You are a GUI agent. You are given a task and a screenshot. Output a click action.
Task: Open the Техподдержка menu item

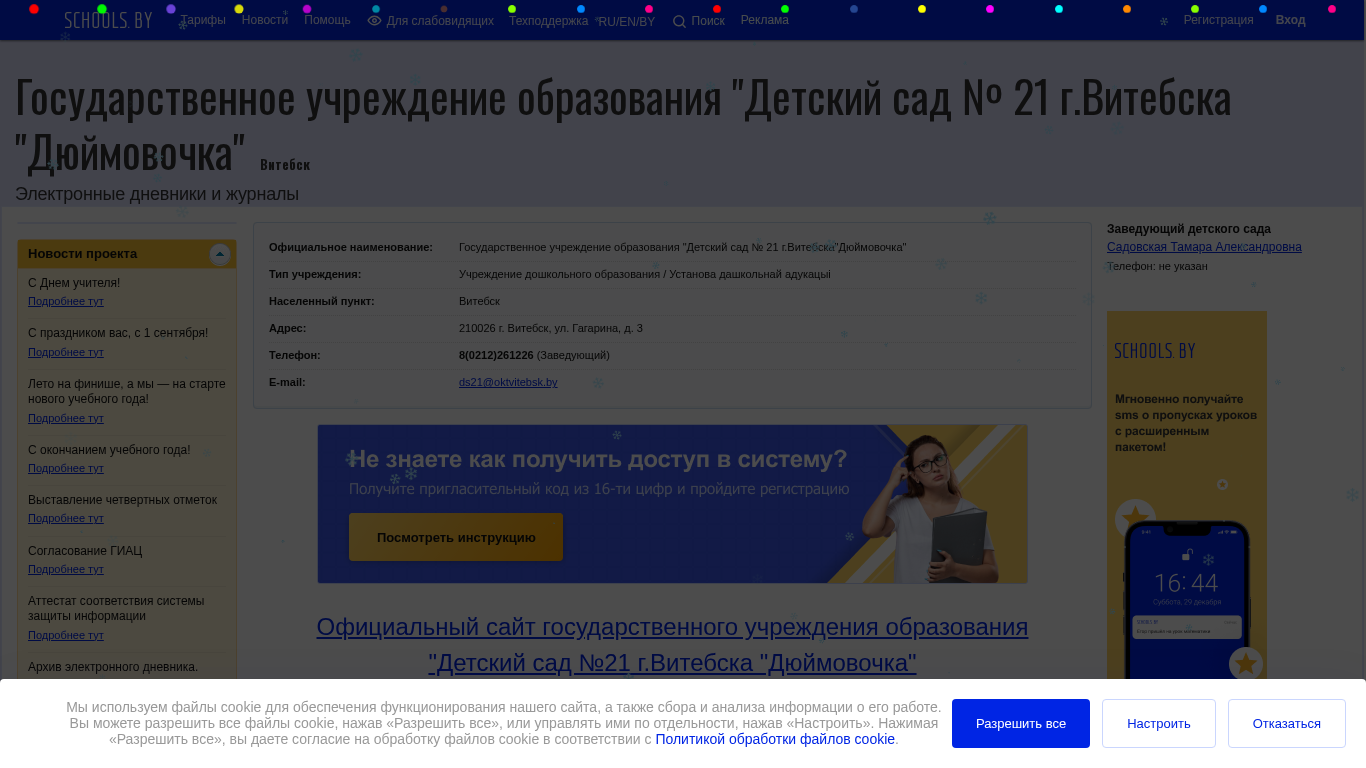tap(548, 21)
